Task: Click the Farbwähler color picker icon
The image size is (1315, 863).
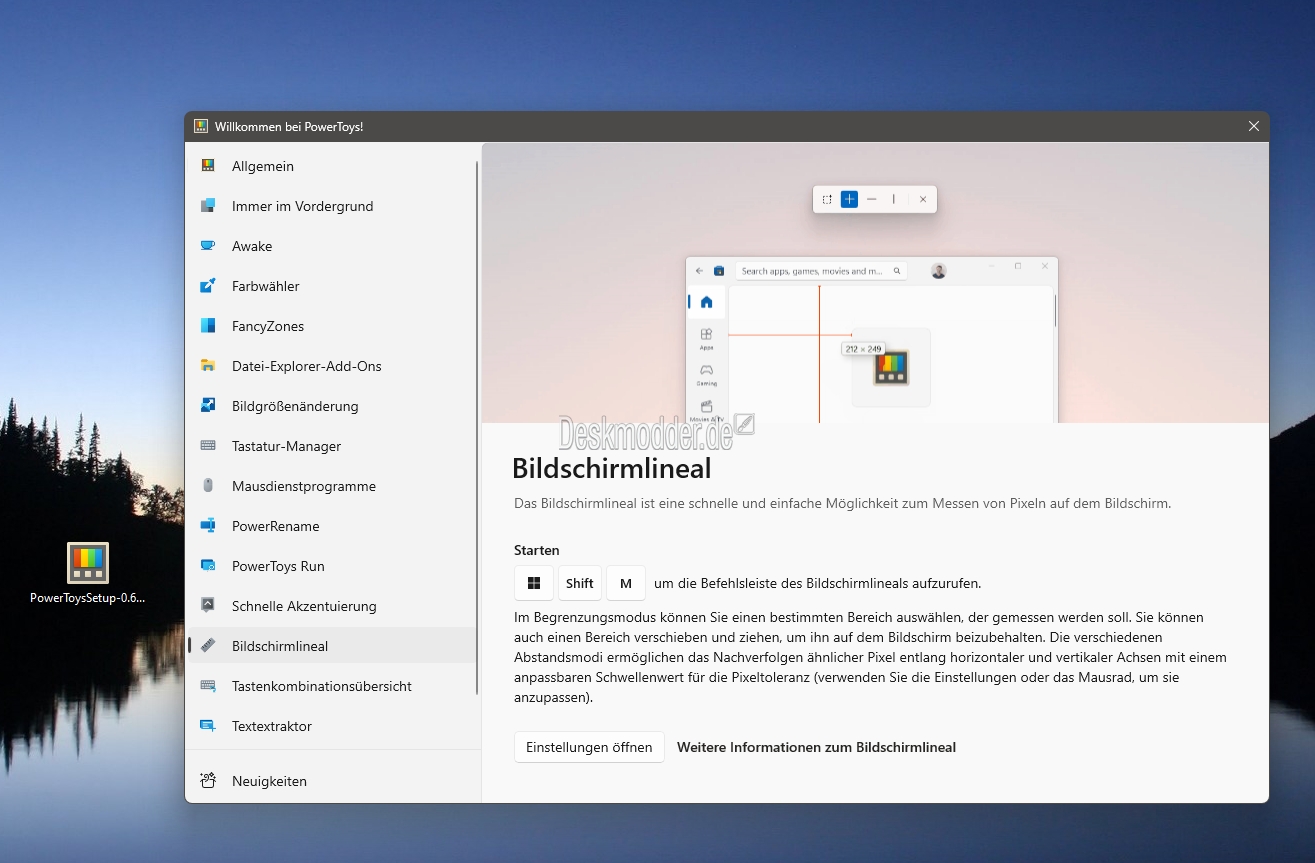Action: point(208,286)
